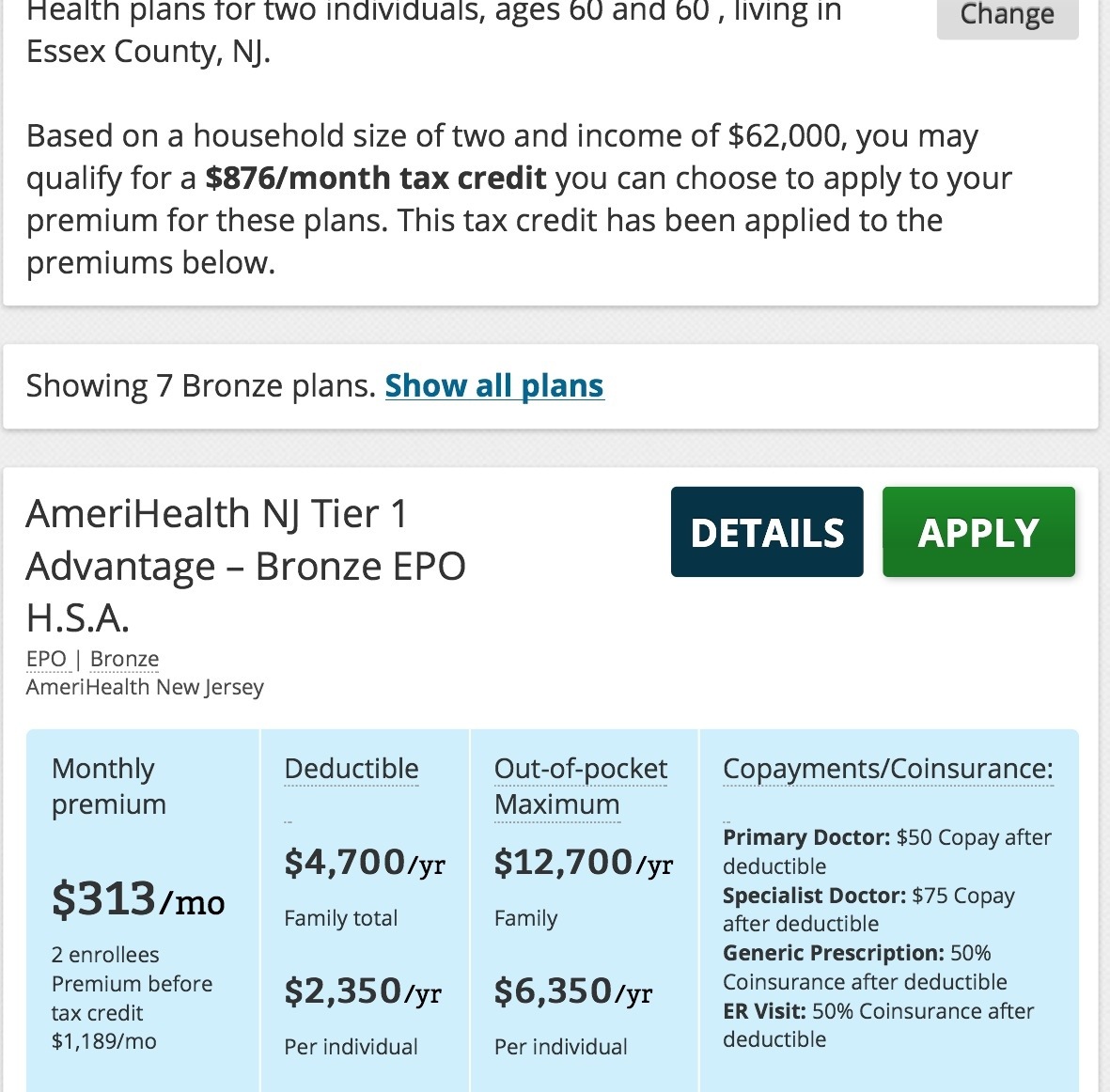Click the bold $876/month tax credit text
1110x1092 pixels.
(375, 178)
